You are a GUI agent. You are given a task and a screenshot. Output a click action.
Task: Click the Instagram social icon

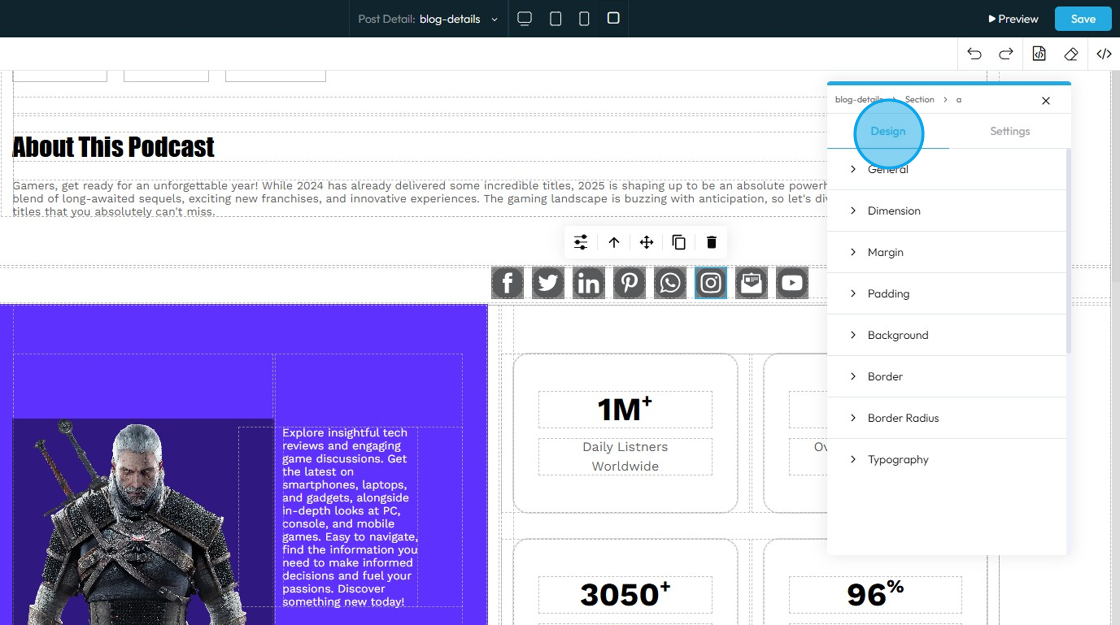[711, 283]
